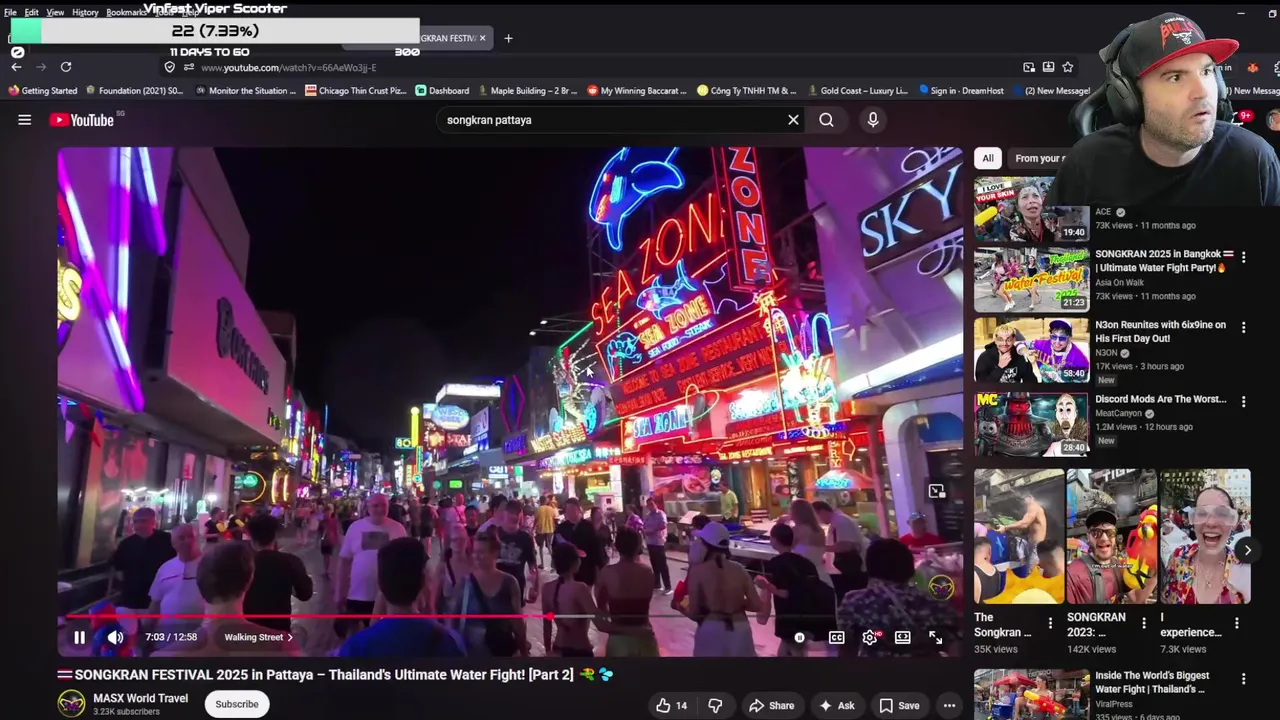The width and height of the screenshot is (1280, 720).
Task: Seek on the red video progress bar
Action: [510, 616]
